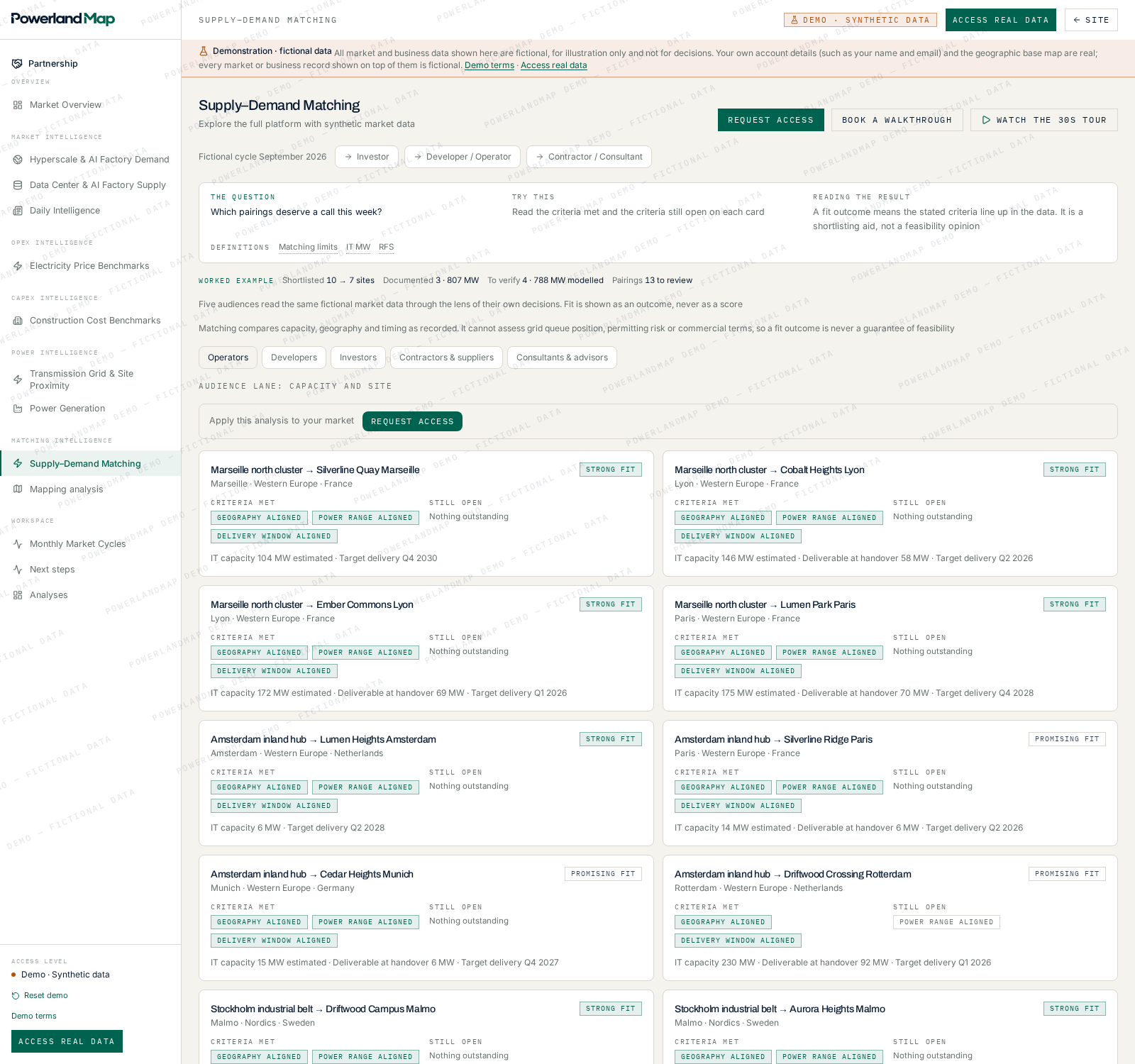1135x1064 pixels.
Task: Select the Operators audience tab
Action: pyautogui.click(x=228, y=358)
